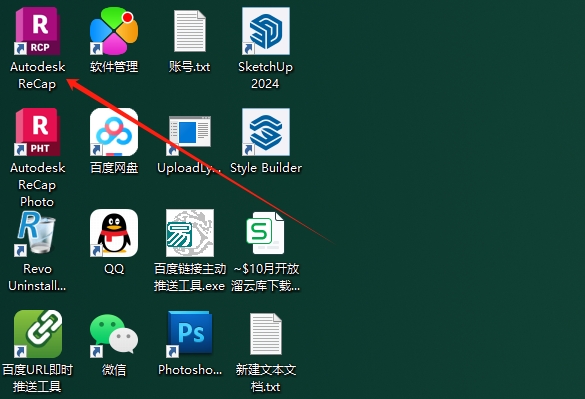Click the "Autodesk ReCap" label text
Screen dimensions: 585x399
coord(37,75)
